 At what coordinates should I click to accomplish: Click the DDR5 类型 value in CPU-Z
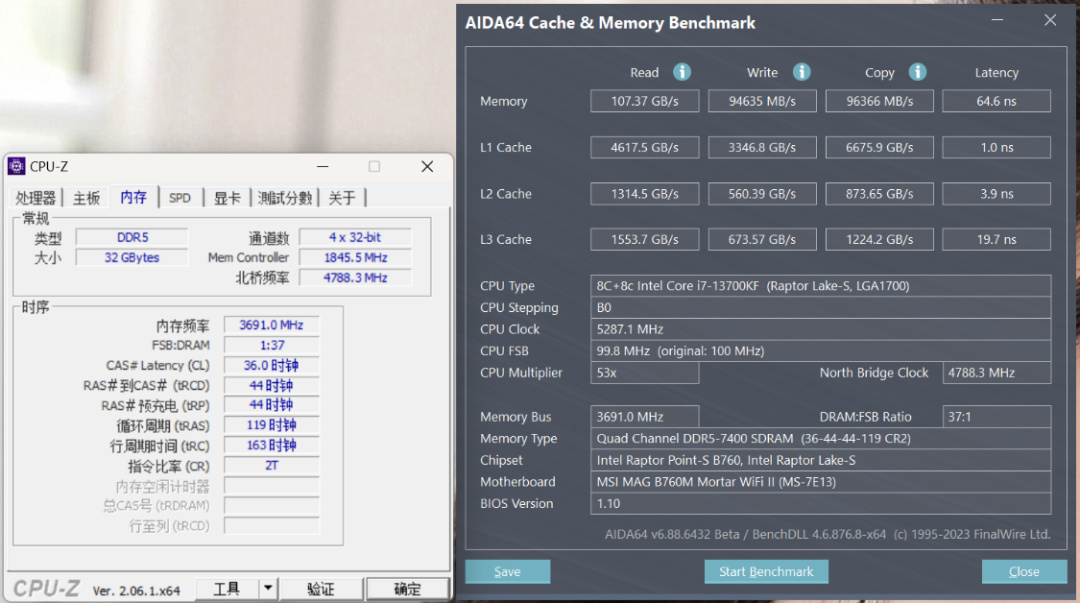pos(132,238)
